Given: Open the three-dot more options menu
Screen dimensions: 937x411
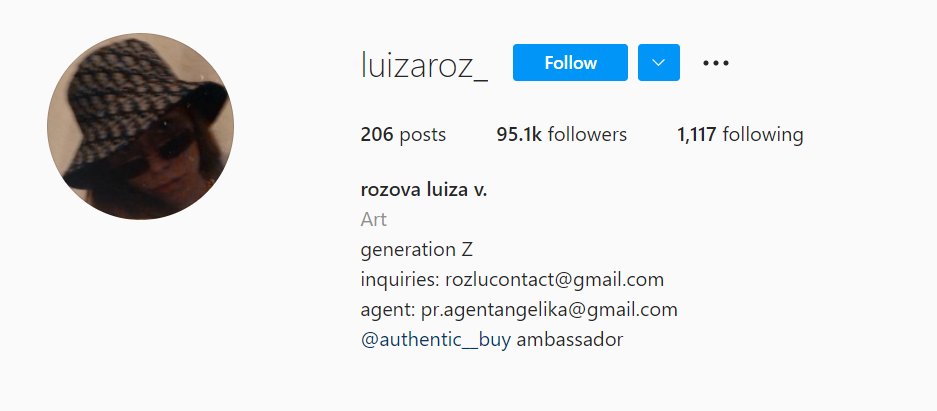Looking at the screenshot, I should click(x=715, y=63).
